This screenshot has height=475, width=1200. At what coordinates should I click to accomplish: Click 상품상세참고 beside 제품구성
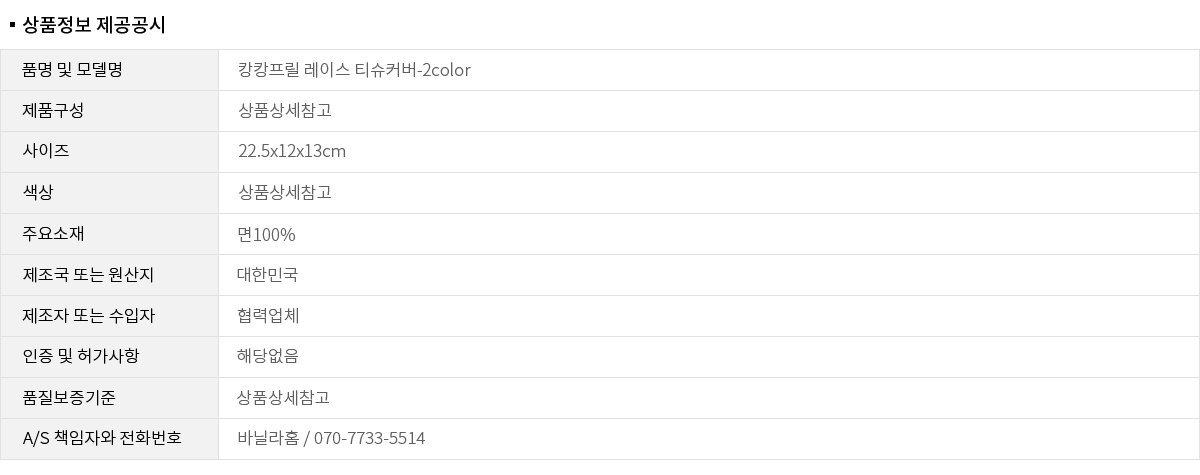[x=284, y=111]
